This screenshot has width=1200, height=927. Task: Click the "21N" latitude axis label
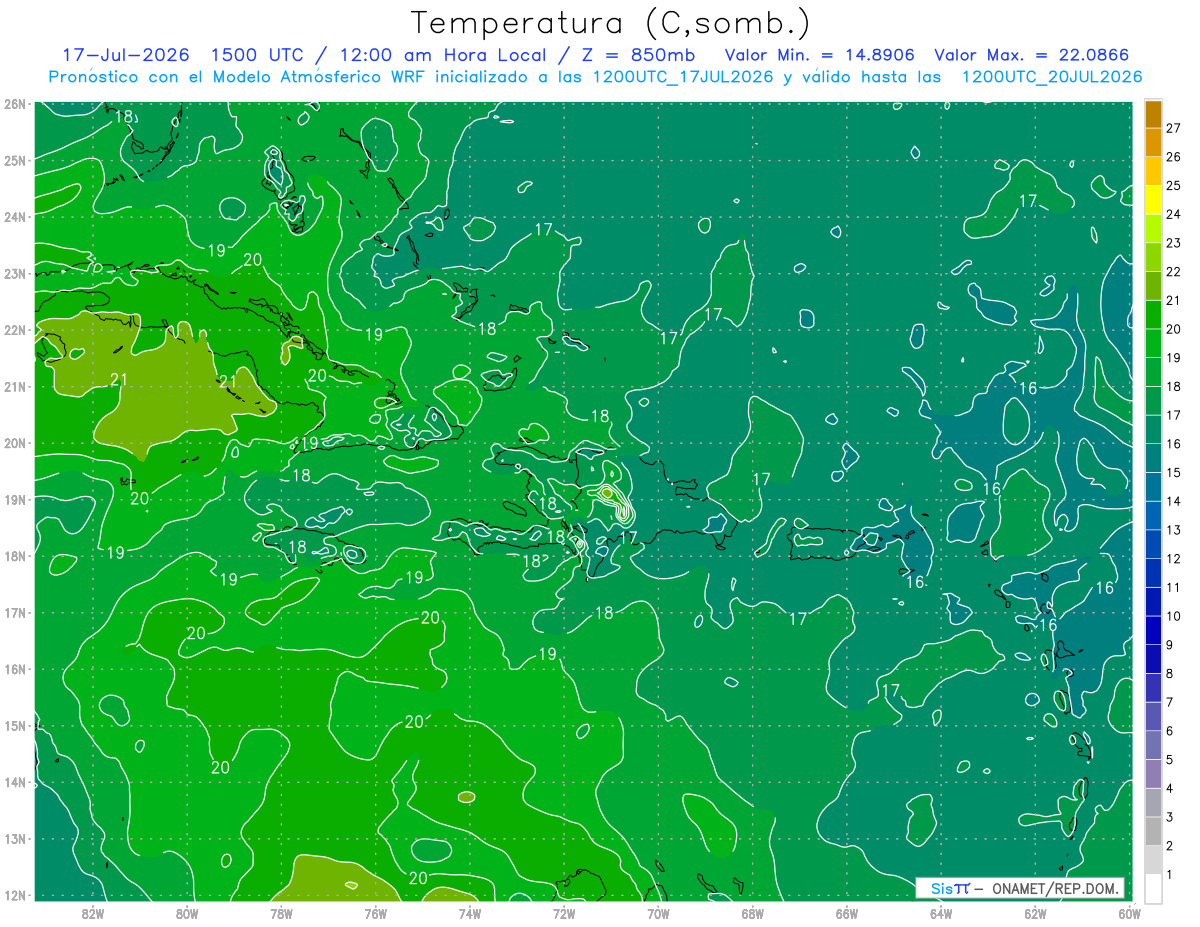(x=14, y=386)
